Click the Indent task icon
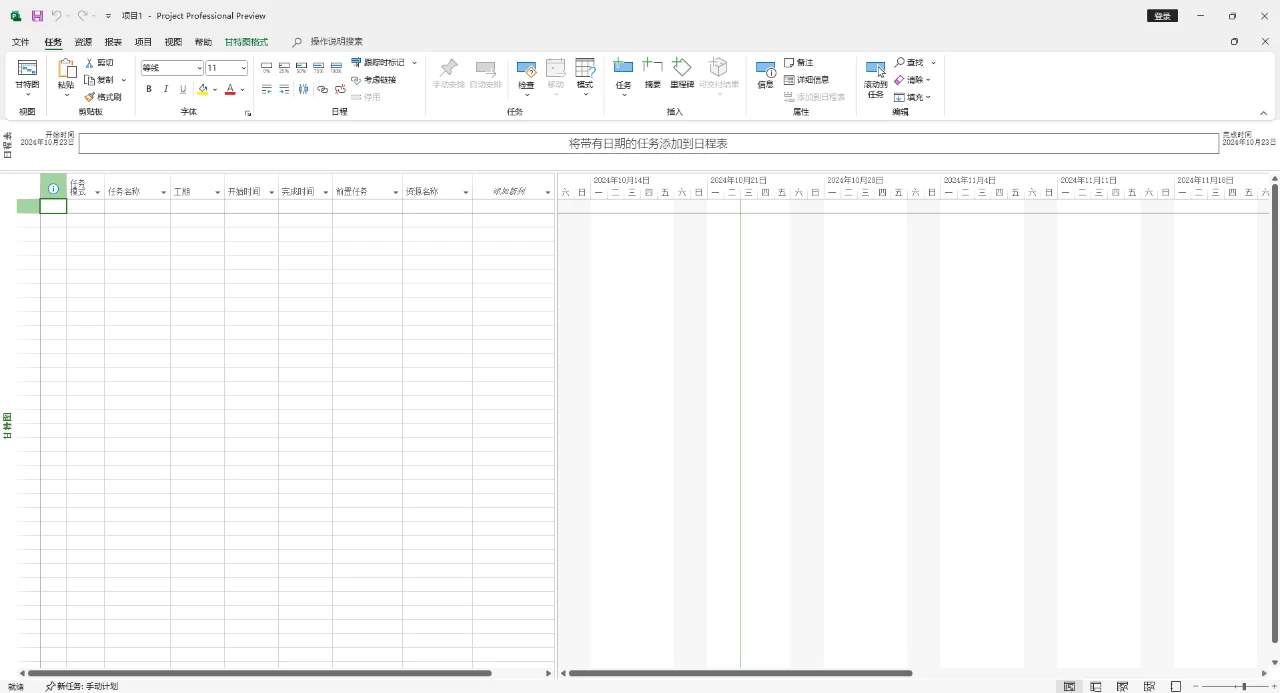 pyautogui.click(x=284, y=89)
